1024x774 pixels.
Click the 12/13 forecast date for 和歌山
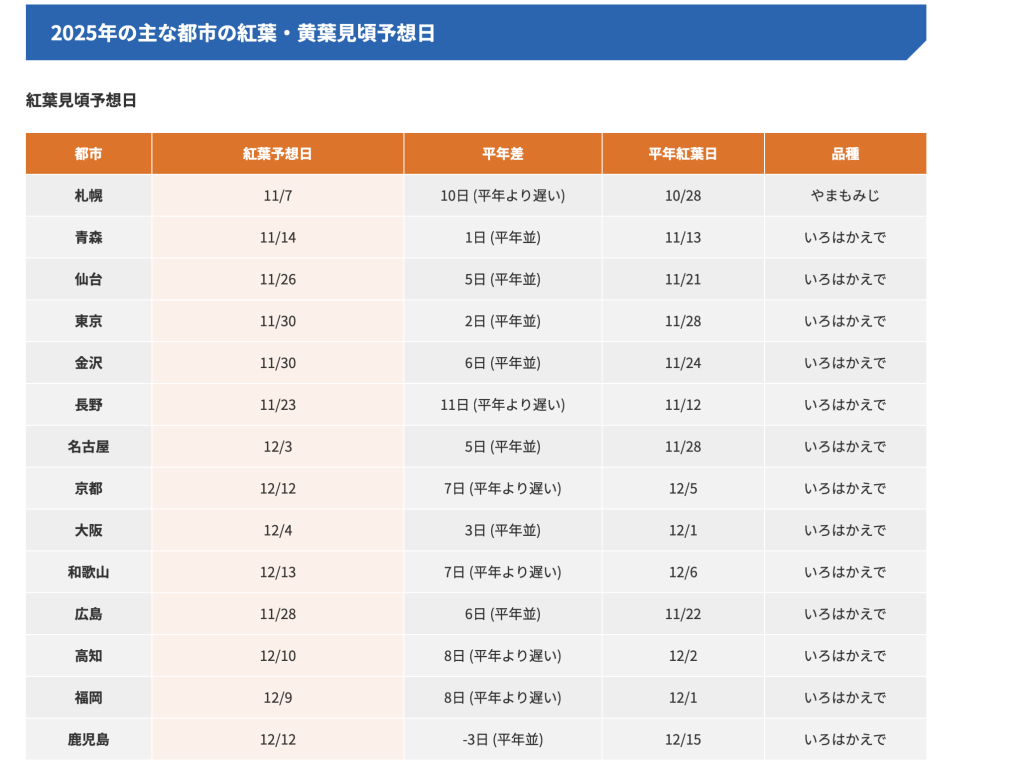click(277, 573)
